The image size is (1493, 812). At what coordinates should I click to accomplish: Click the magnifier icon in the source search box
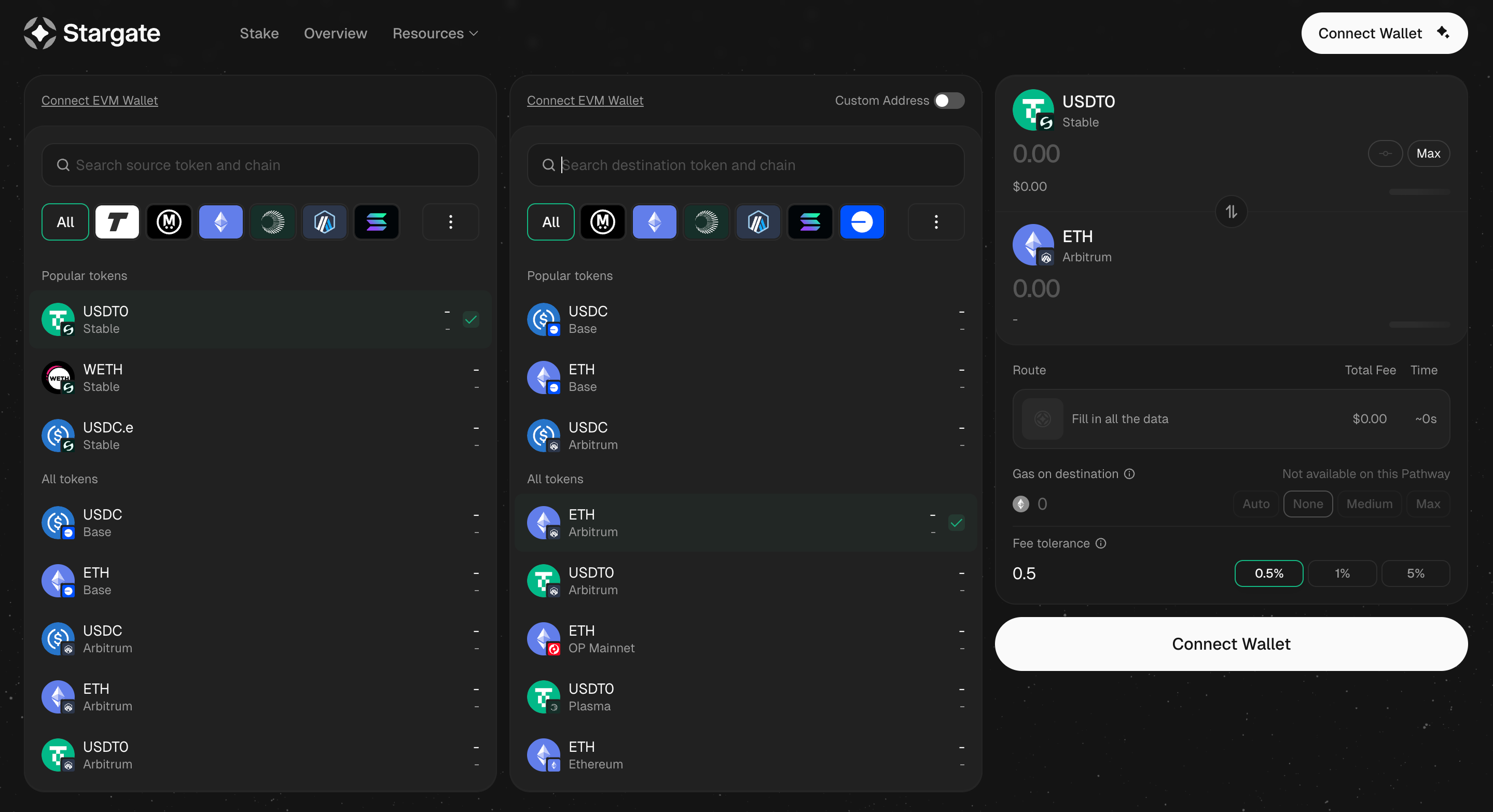click(x=63, y=165)
